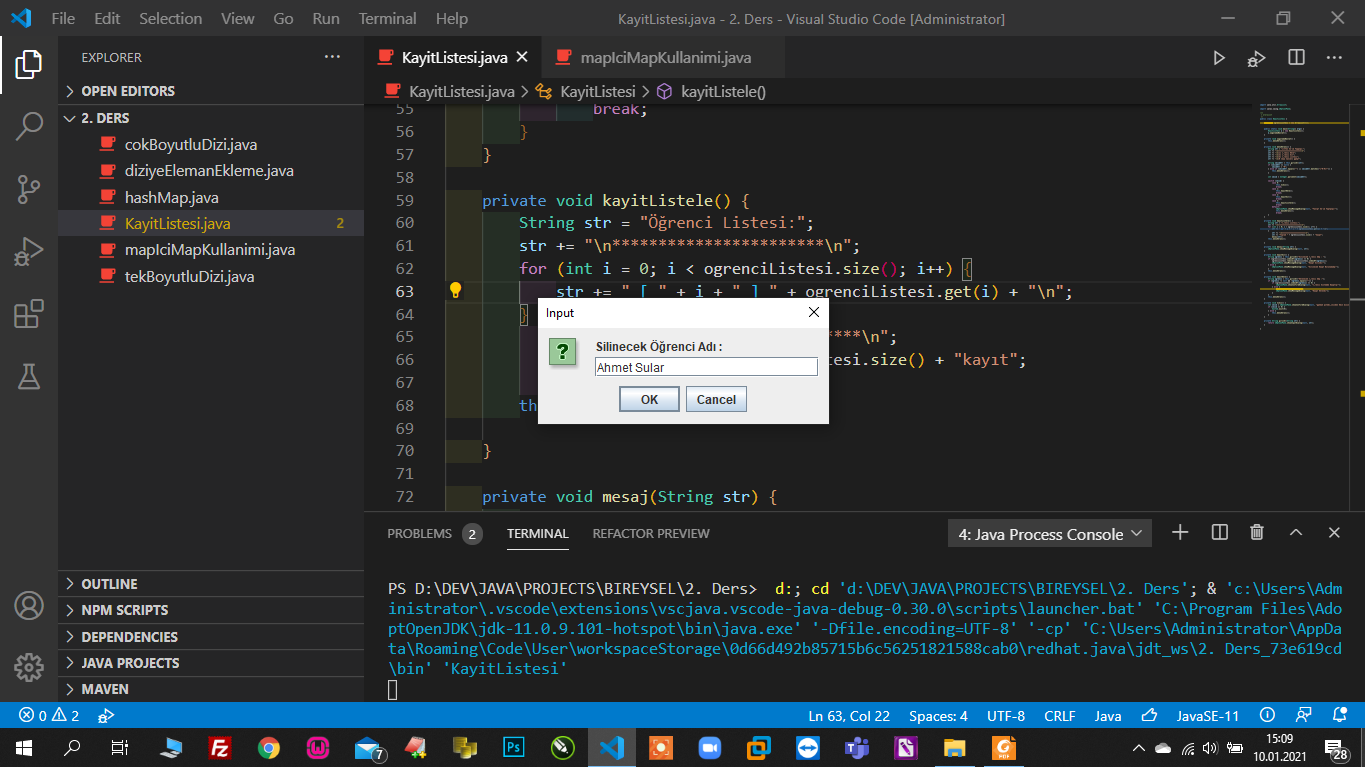Expand the JAVA PROJECTS section
Screen dimensions: 1365x767
130,663
